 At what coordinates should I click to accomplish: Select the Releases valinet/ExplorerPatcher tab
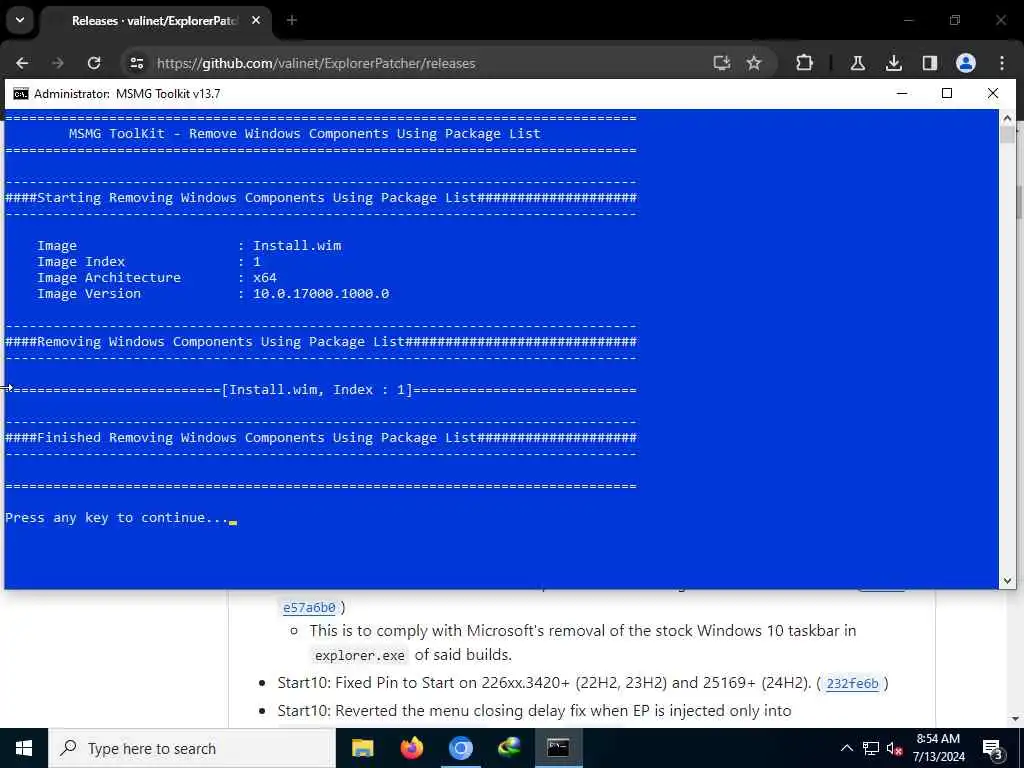pos(155,21)
